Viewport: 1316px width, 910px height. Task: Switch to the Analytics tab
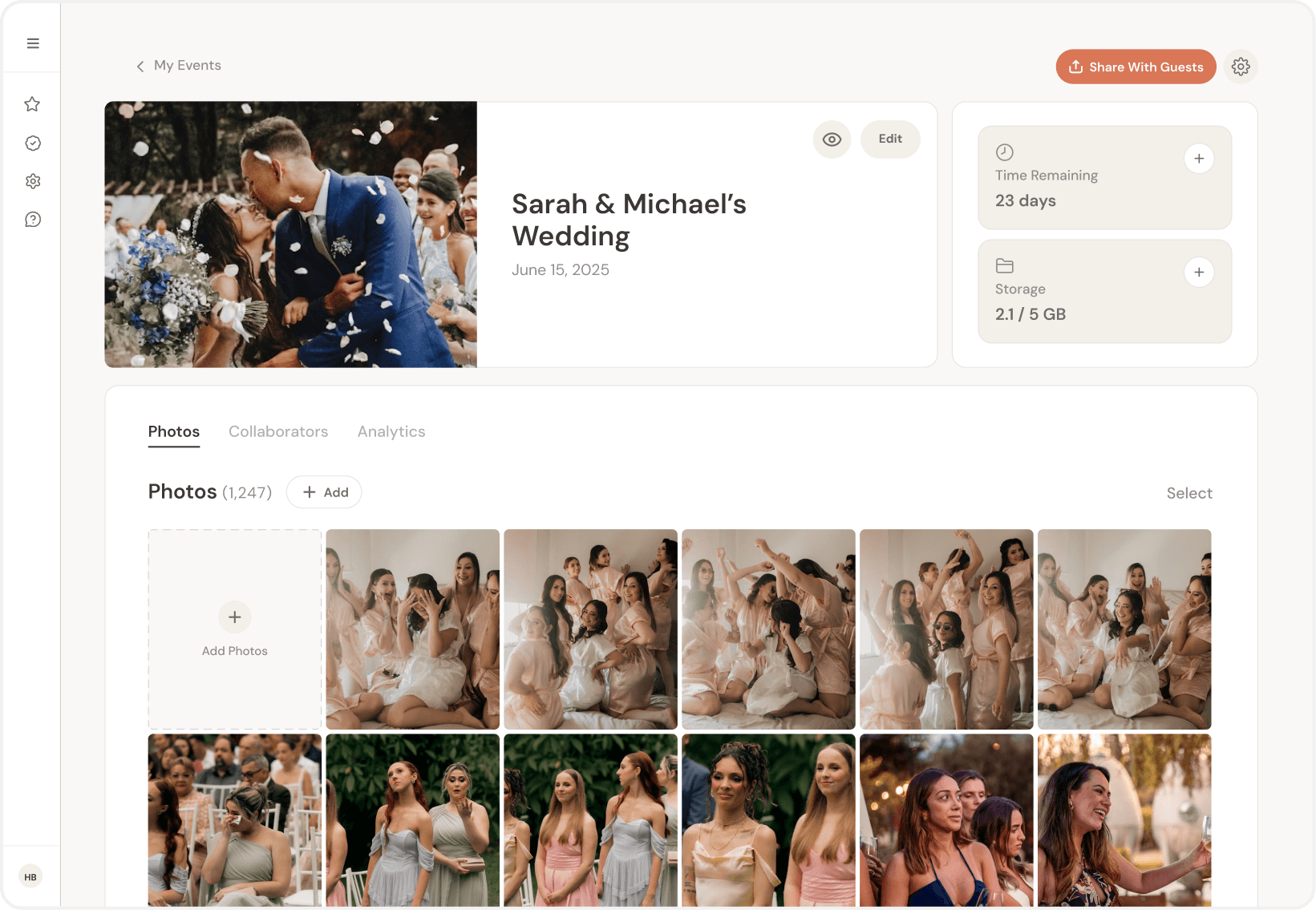pyautogui.click(x=391, y=432)
